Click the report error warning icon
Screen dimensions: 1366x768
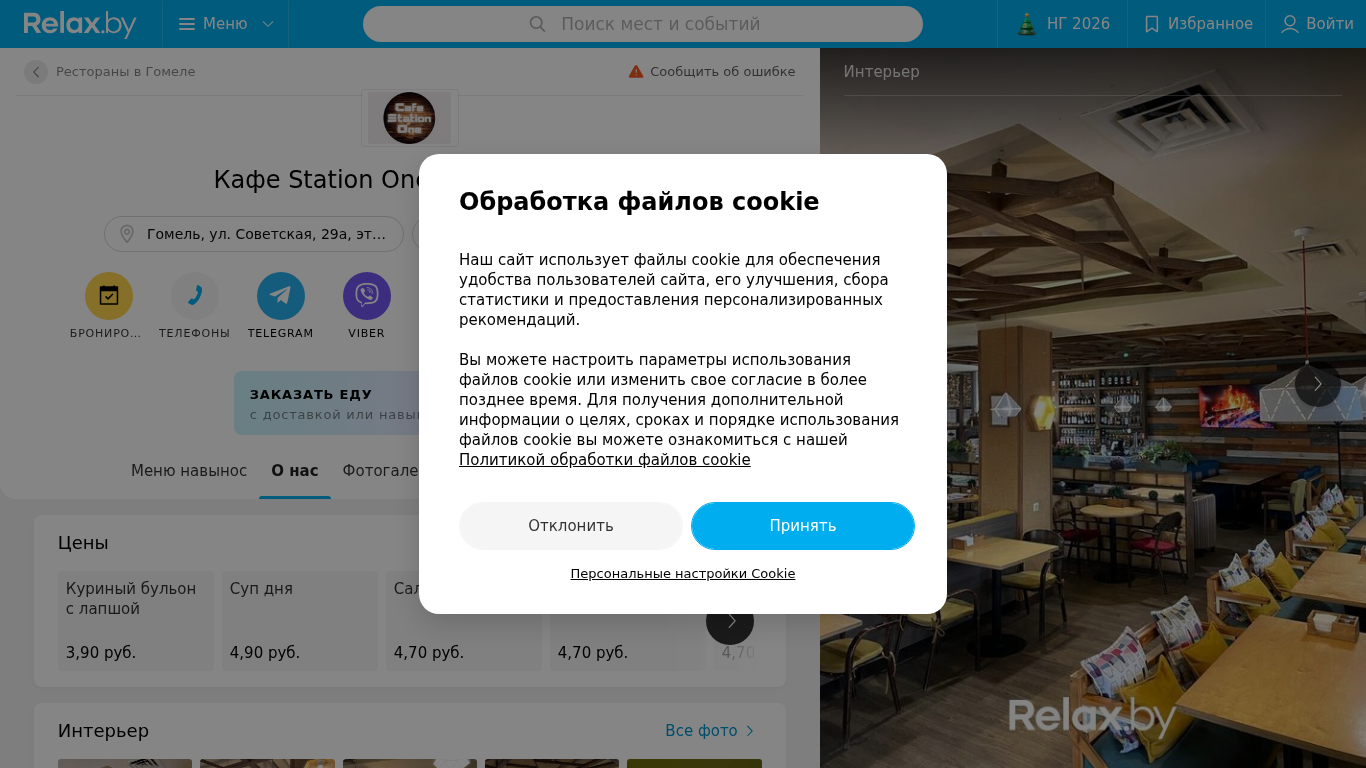coord(636,71)
